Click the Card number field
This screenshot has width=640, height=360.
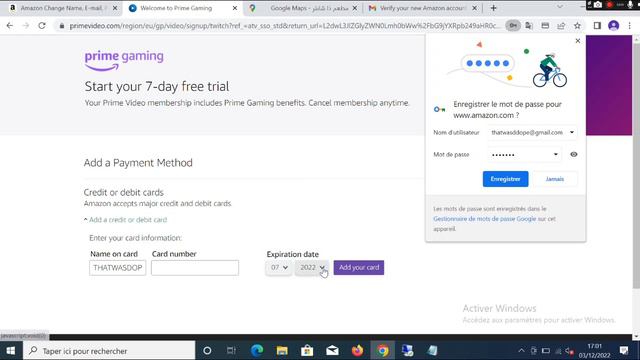click(x=195, y=268)
